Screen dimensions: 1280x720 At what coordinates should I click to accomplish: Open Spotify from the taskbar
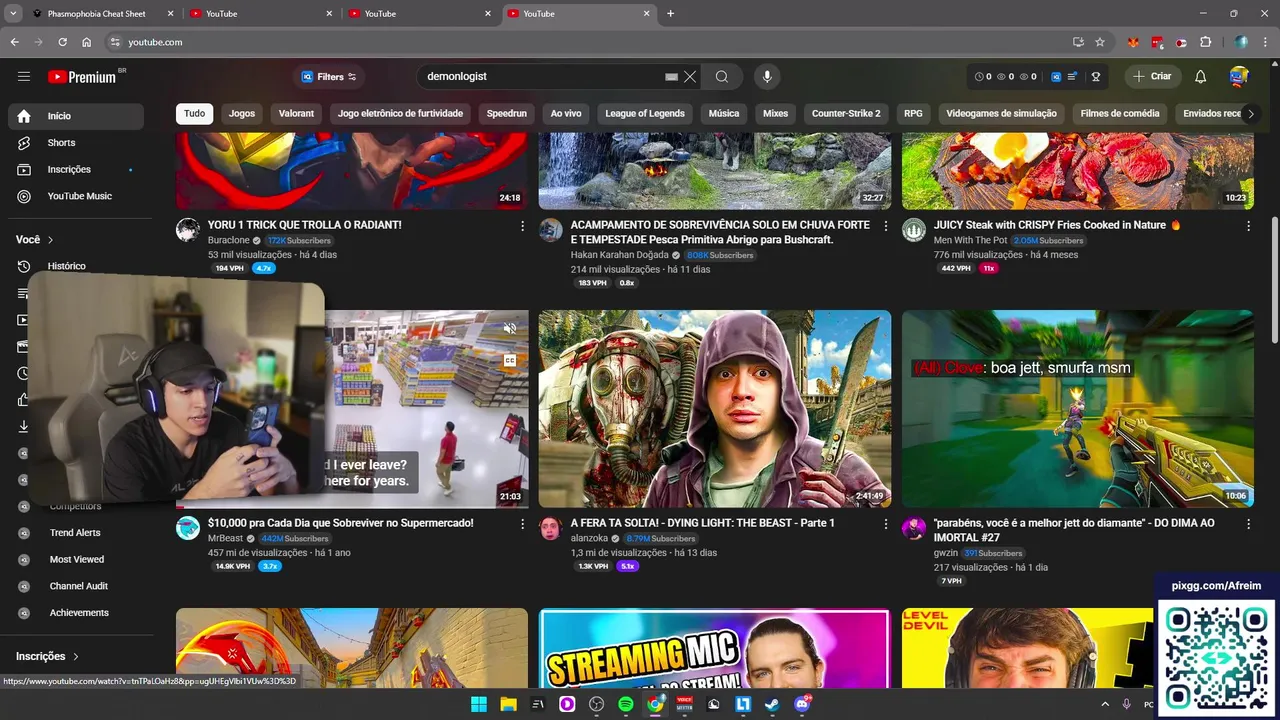tap(626, 704)
